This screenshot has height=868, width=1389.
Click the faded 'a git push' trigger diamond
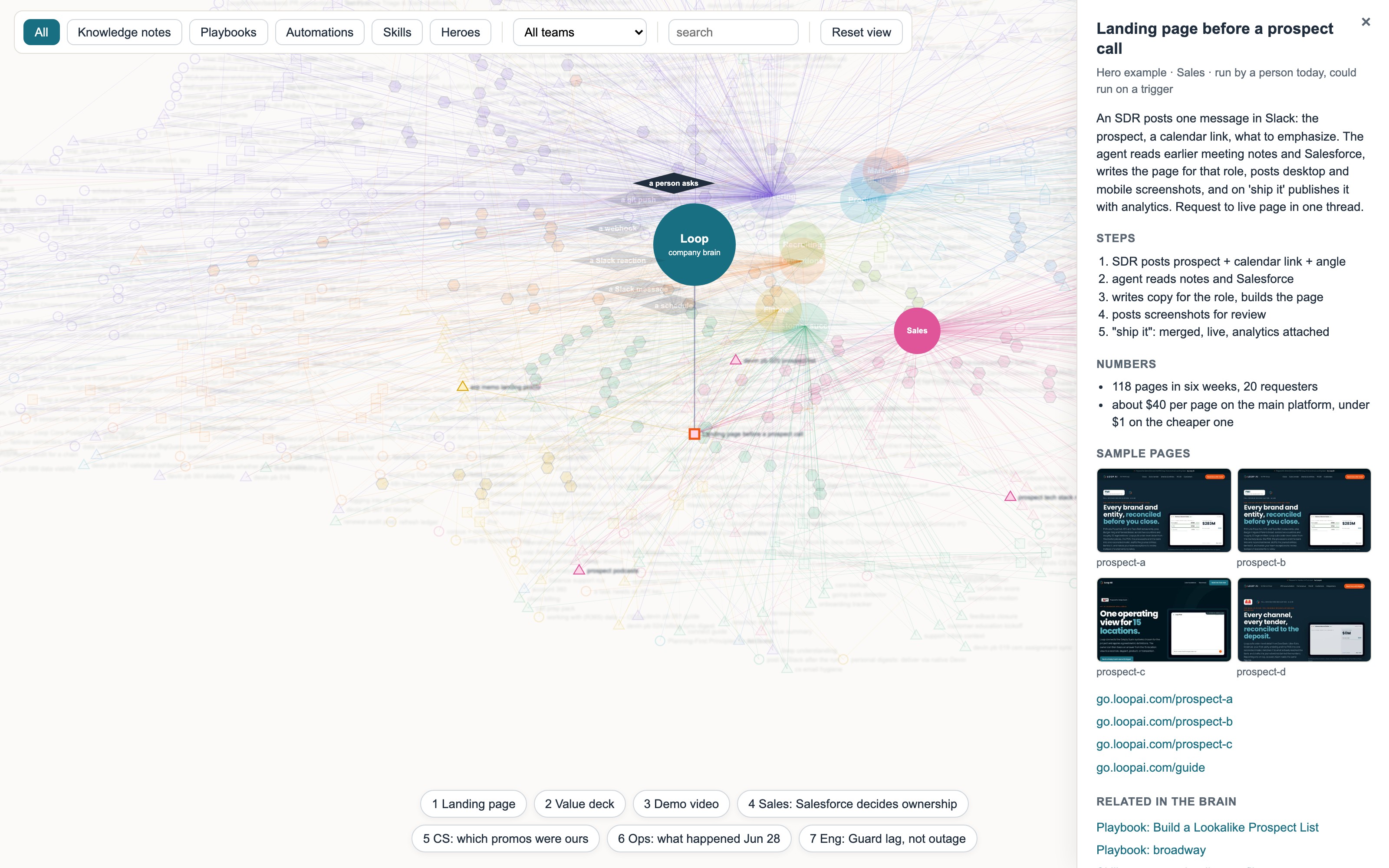(x=638, y=200)
